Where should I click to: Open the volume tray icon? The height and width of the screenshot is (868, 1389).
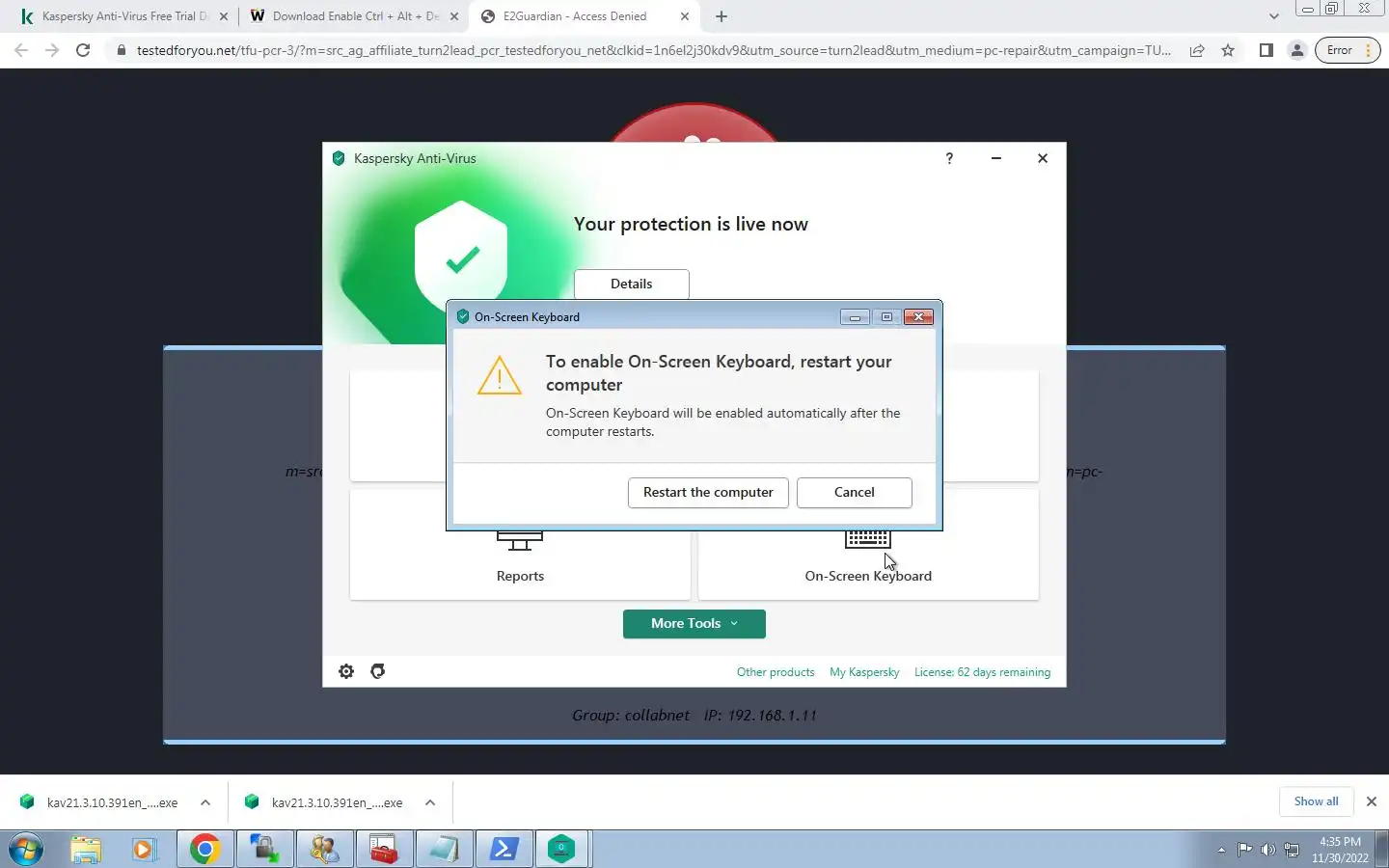tap(1268, 850)
